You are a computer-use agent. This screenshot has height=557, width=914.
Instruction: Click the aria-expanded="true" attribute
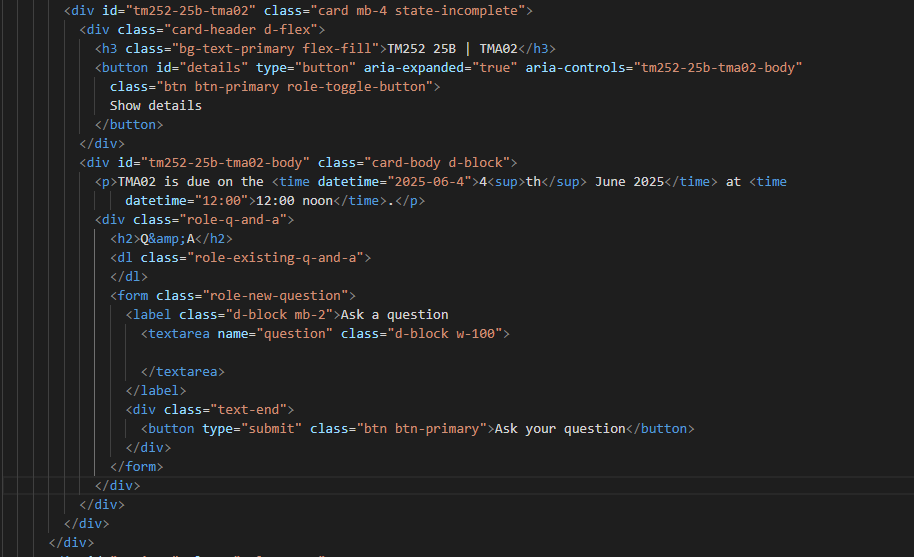coord(441,68)
